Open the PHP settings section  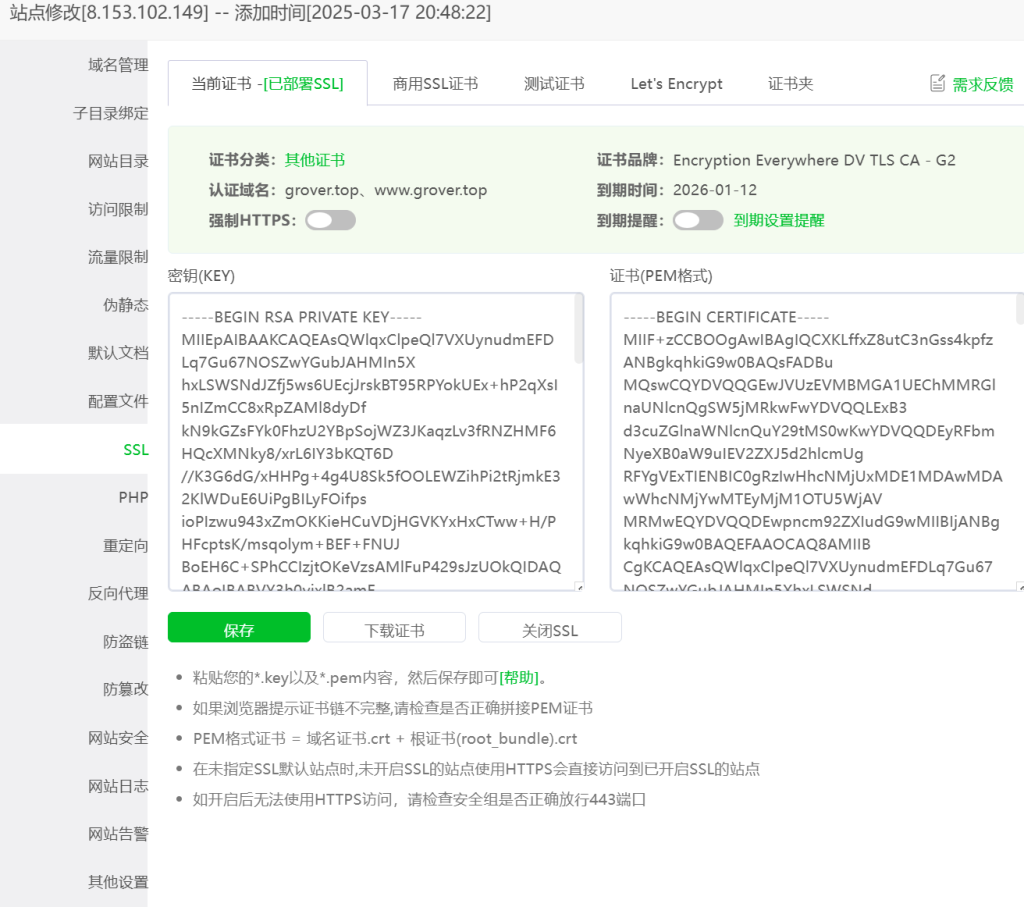tap(133, 497)
